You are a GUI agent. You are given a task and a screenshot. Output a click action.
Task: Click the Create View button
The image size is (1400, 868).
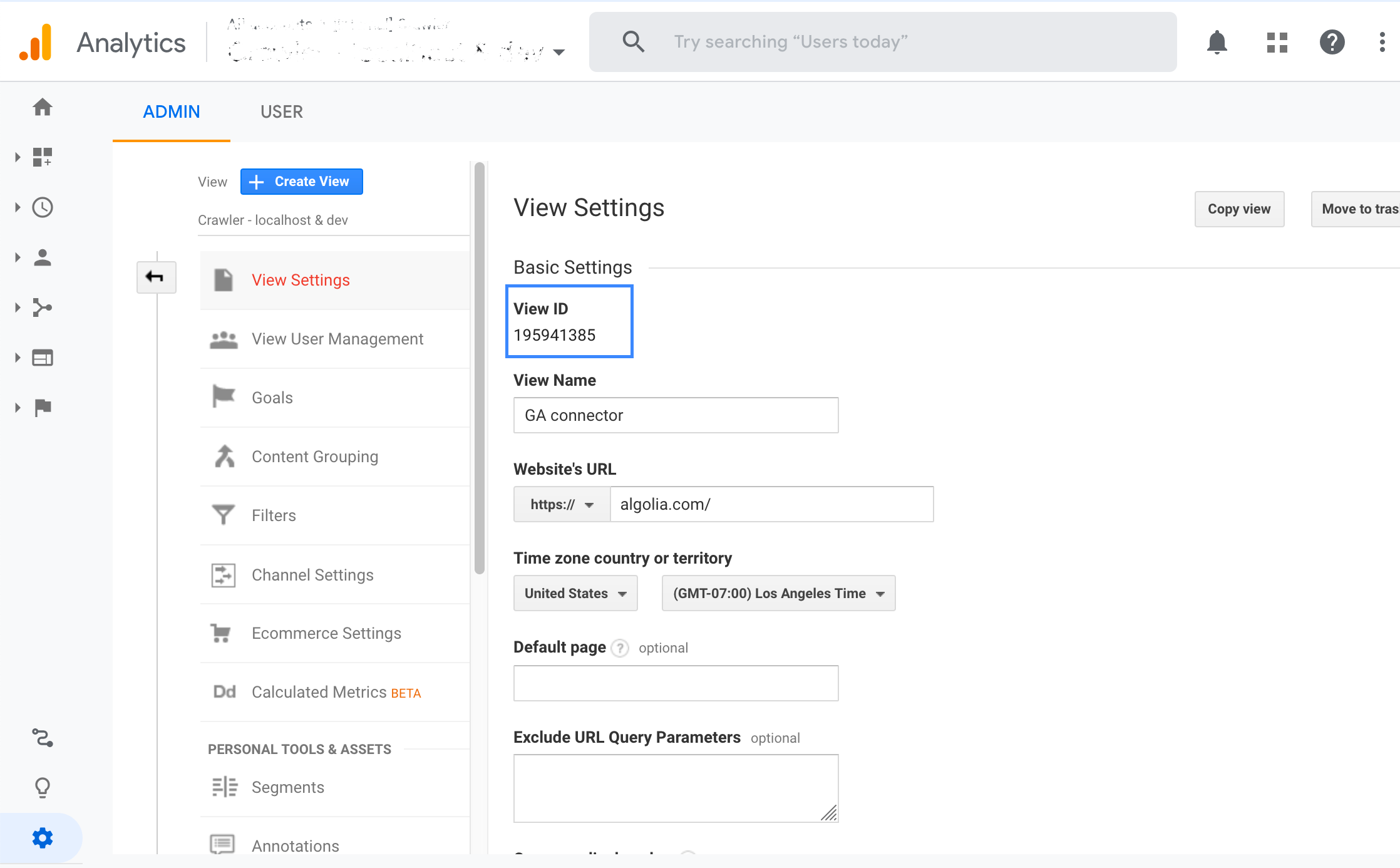point(302,181)
